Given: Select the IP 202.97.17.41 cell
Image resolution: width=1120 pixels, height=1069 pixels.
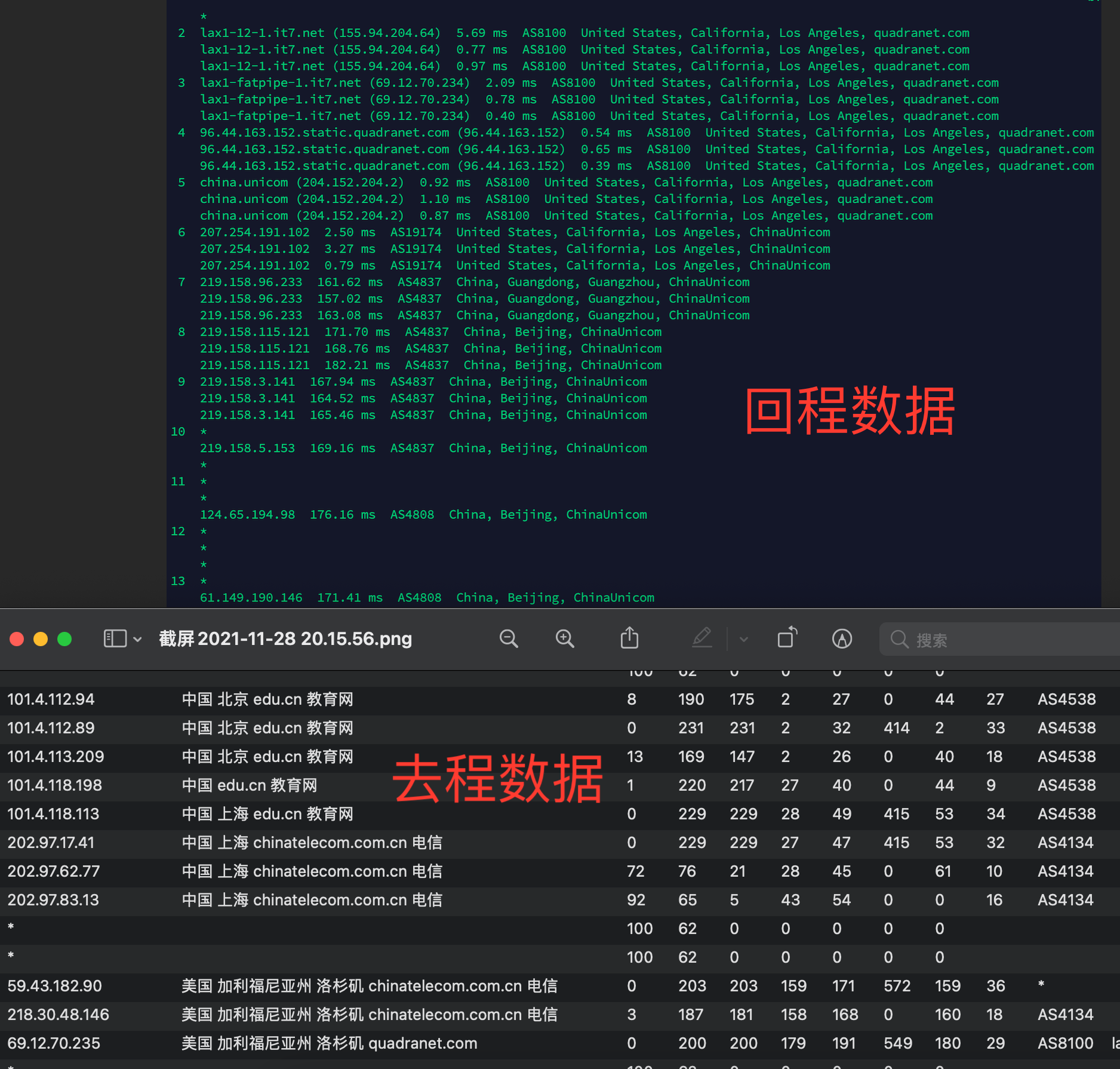Looking at the screenshot, I should [x=51, y=843].
